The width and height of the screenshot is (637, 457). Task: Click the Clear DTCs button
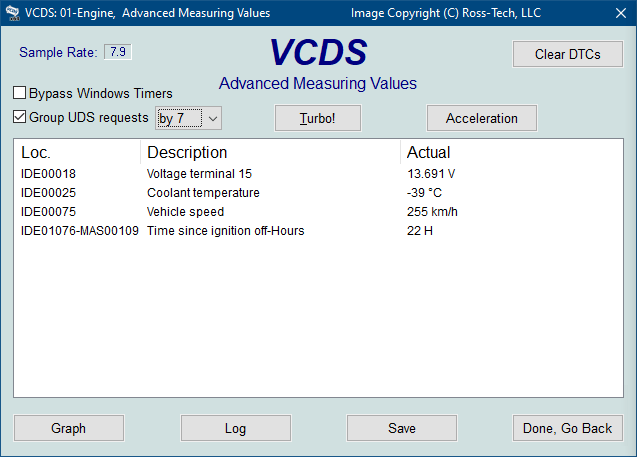pos(568,54)
